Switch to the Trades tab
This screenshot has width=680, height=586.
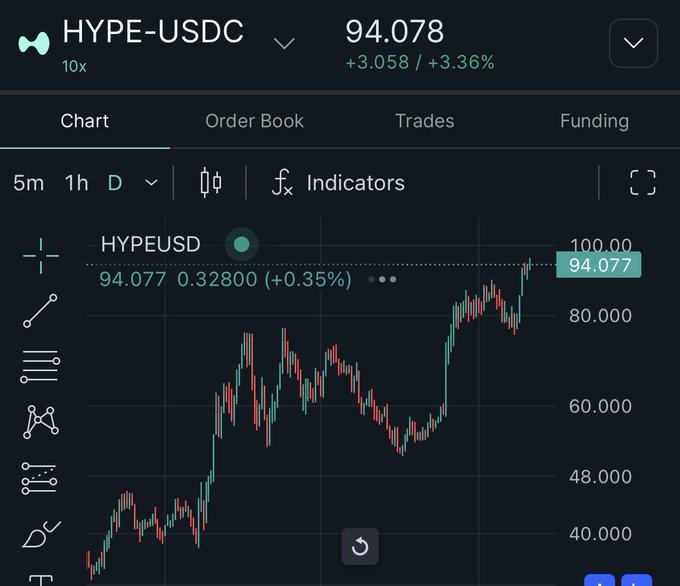coord(425,121)
